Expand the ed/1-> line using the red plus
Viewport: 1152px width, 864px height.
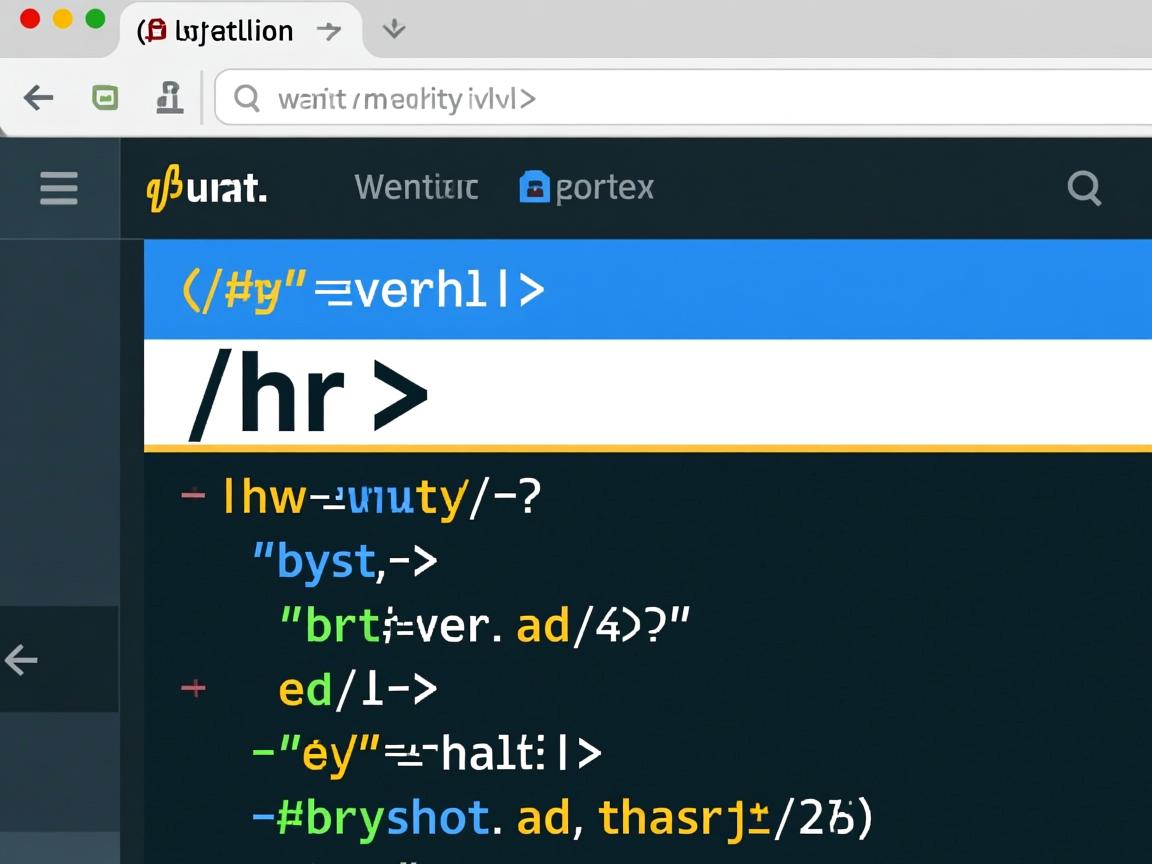tap(192, 688)
